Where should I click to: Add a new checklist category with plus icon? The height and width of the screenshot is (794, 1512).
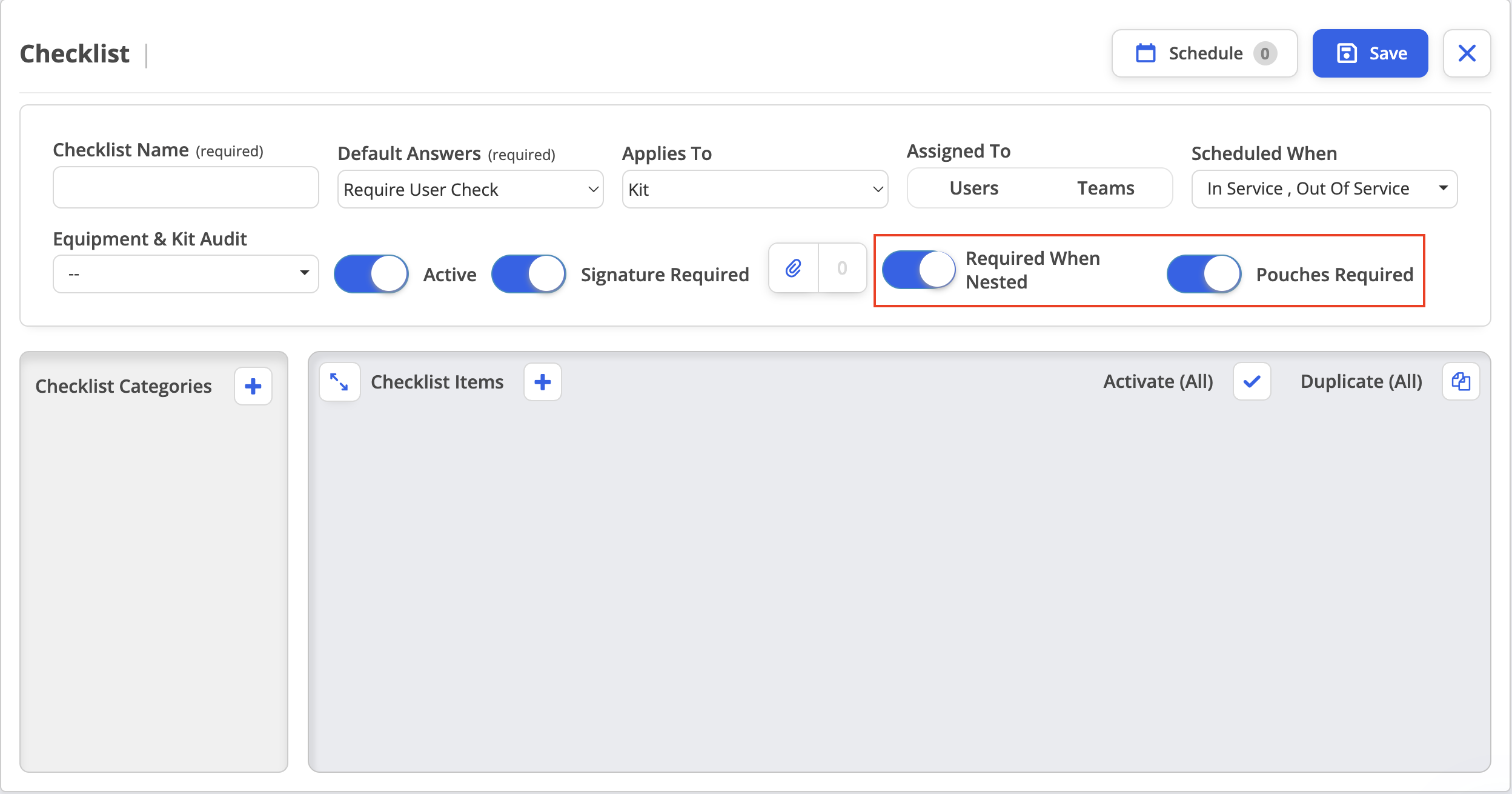point(253,386)
